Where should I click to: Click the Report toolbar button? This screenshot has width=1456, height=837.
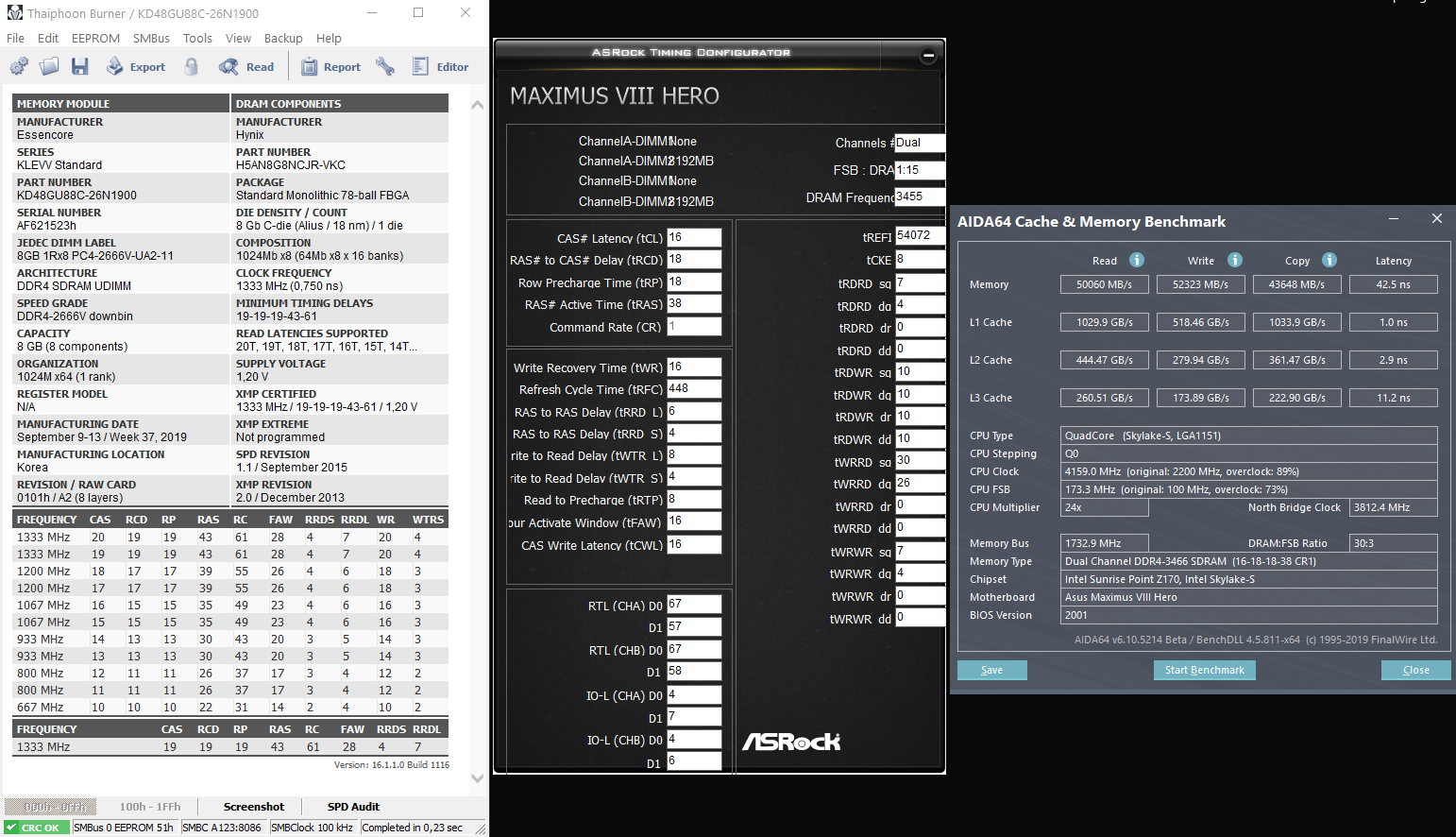pos(330,66)
